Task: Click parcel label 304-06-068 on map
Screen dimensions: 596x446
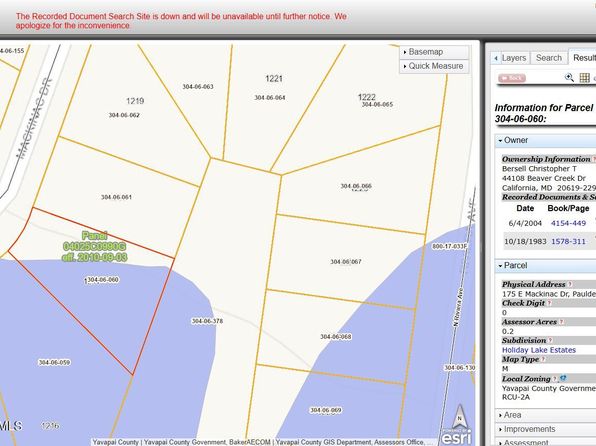Action: [x=336, y=336]
